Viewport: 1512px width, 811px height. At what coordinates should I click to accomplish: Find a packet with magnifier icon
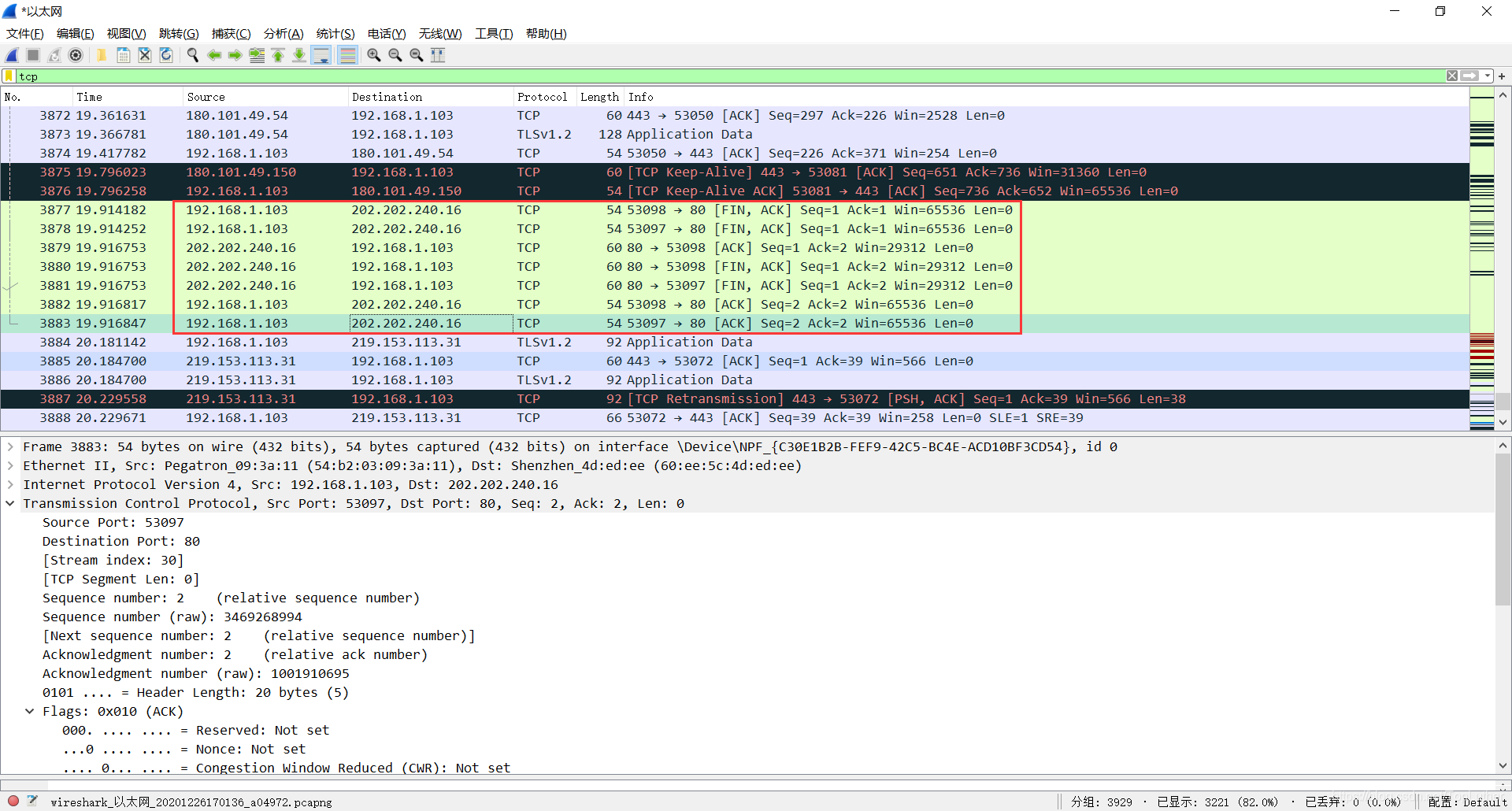(x=192, y=55)
